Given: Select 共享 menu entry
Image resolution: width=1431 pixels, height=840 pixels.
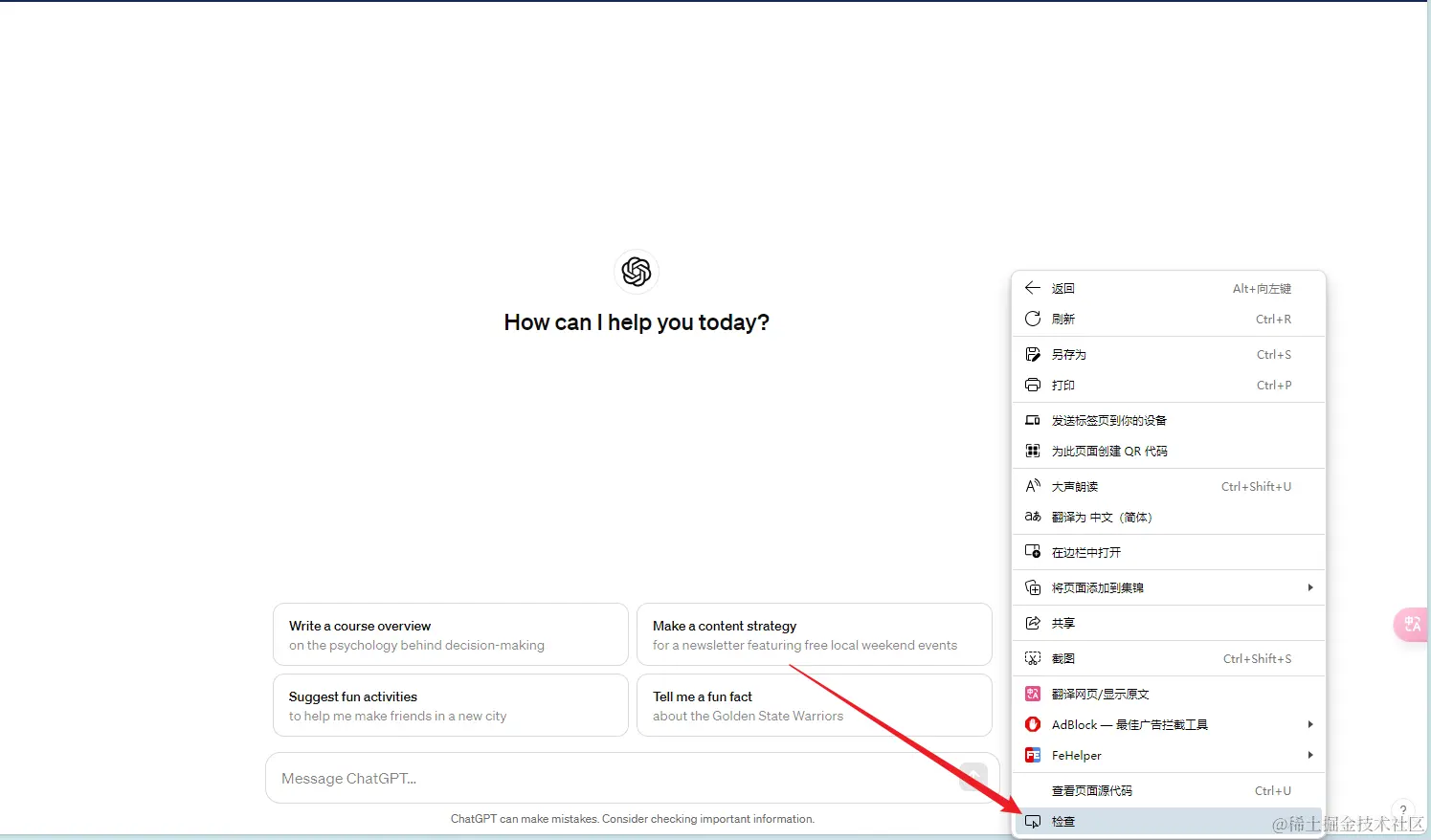Looking at the screenshot, I should 1169,623.
